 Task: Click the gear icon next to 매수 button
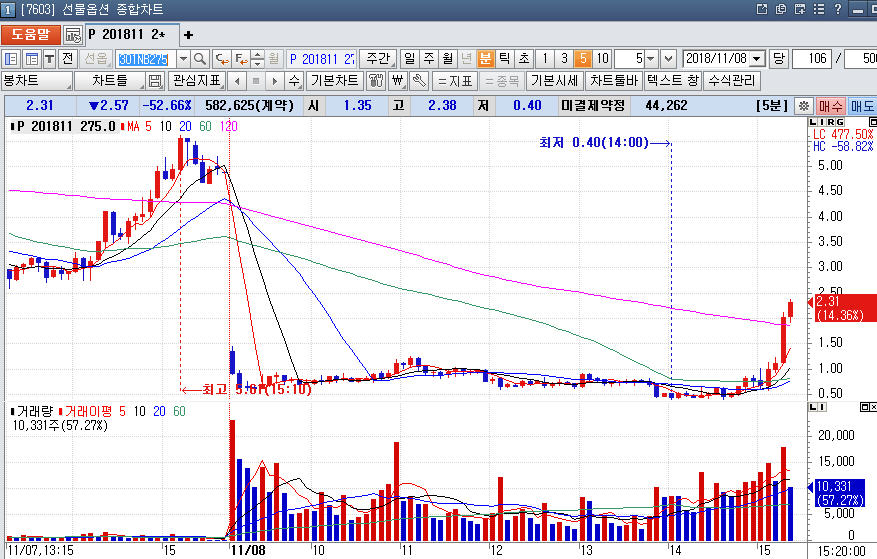pyautogui.click(x=804, y=106)
